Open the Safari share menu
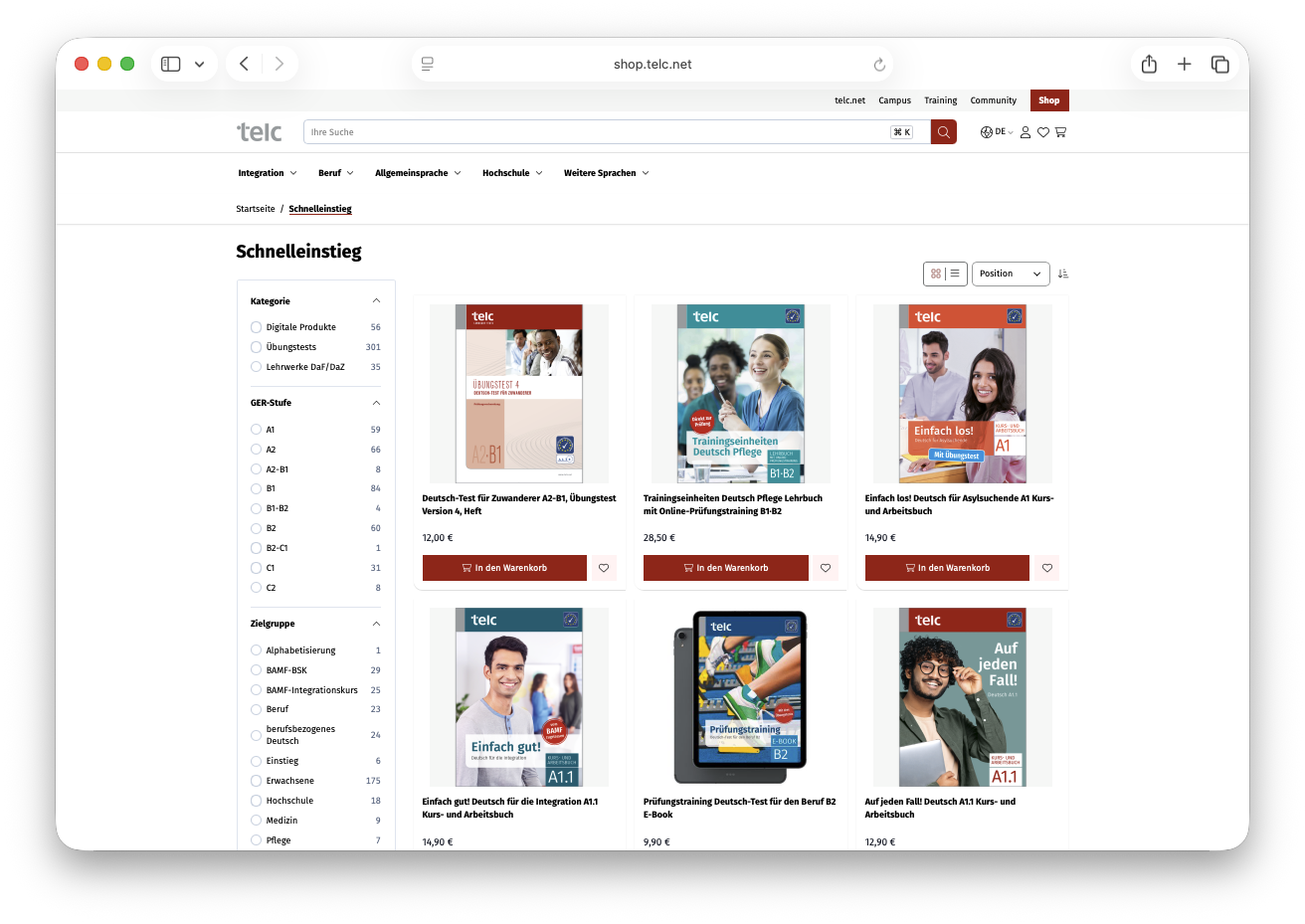Image resolution: width=1305 pixels, height=924 pixels. coord(1149,64)
